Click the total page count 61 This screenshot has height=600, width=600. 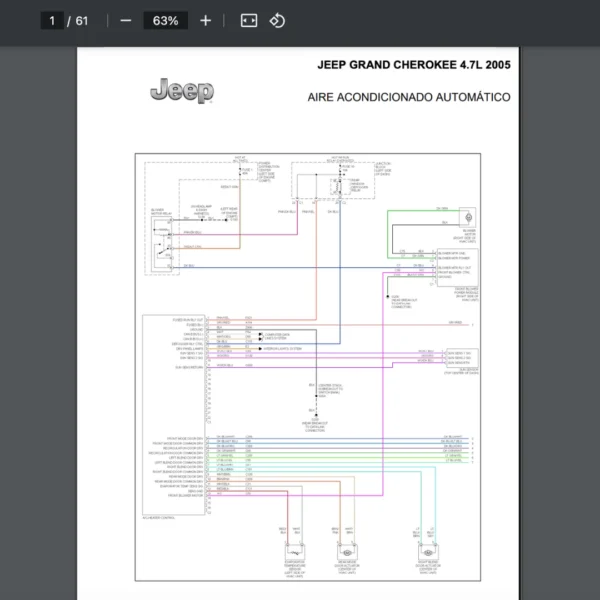82,21
